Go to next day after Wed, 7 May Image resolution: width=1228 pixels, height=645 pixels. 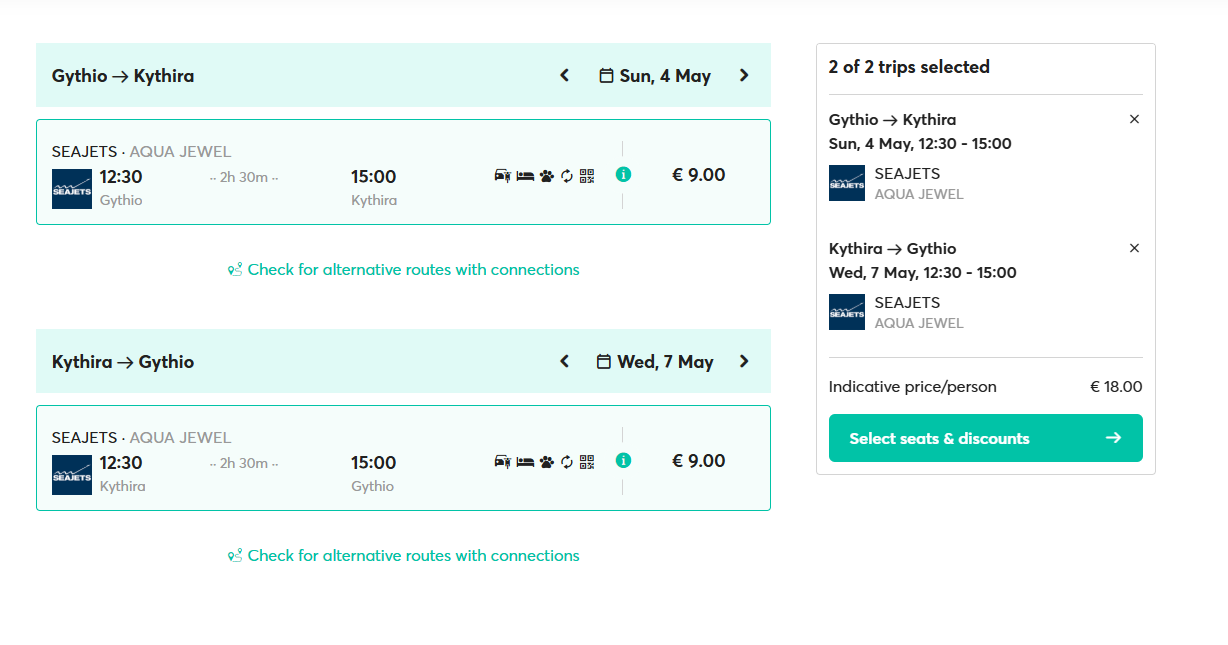tap(744, 361)
